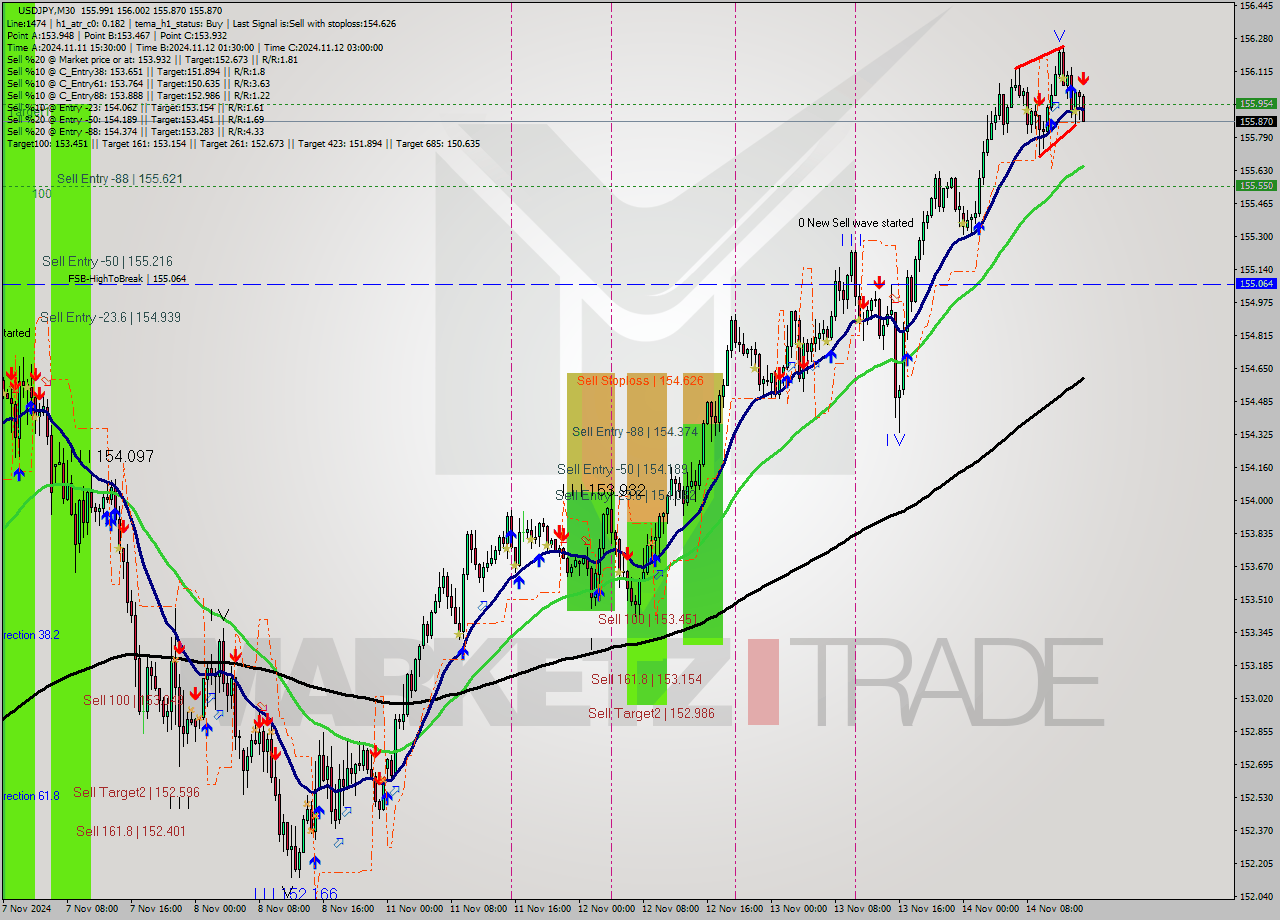The image size is (1280, 920).
Task: Click the 'Sell %20 @ Entry -88: 154.374' row
Action: pos(135,131)
